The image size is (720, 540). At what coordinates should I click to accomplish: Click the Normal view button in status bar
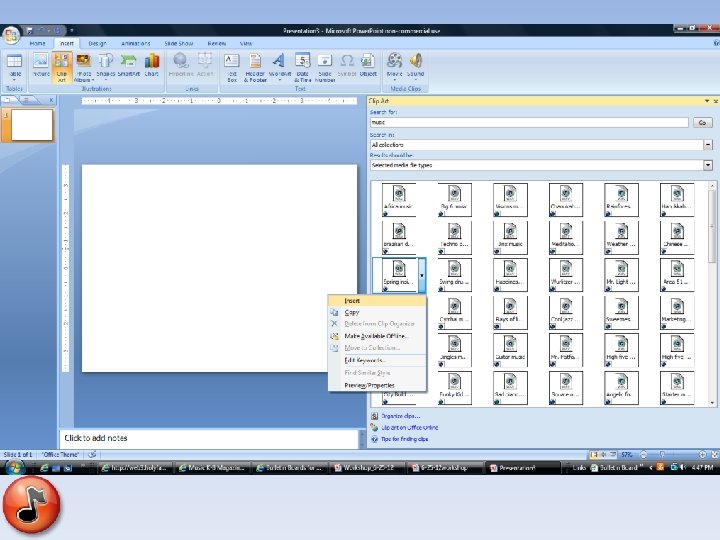pos(594,455)
